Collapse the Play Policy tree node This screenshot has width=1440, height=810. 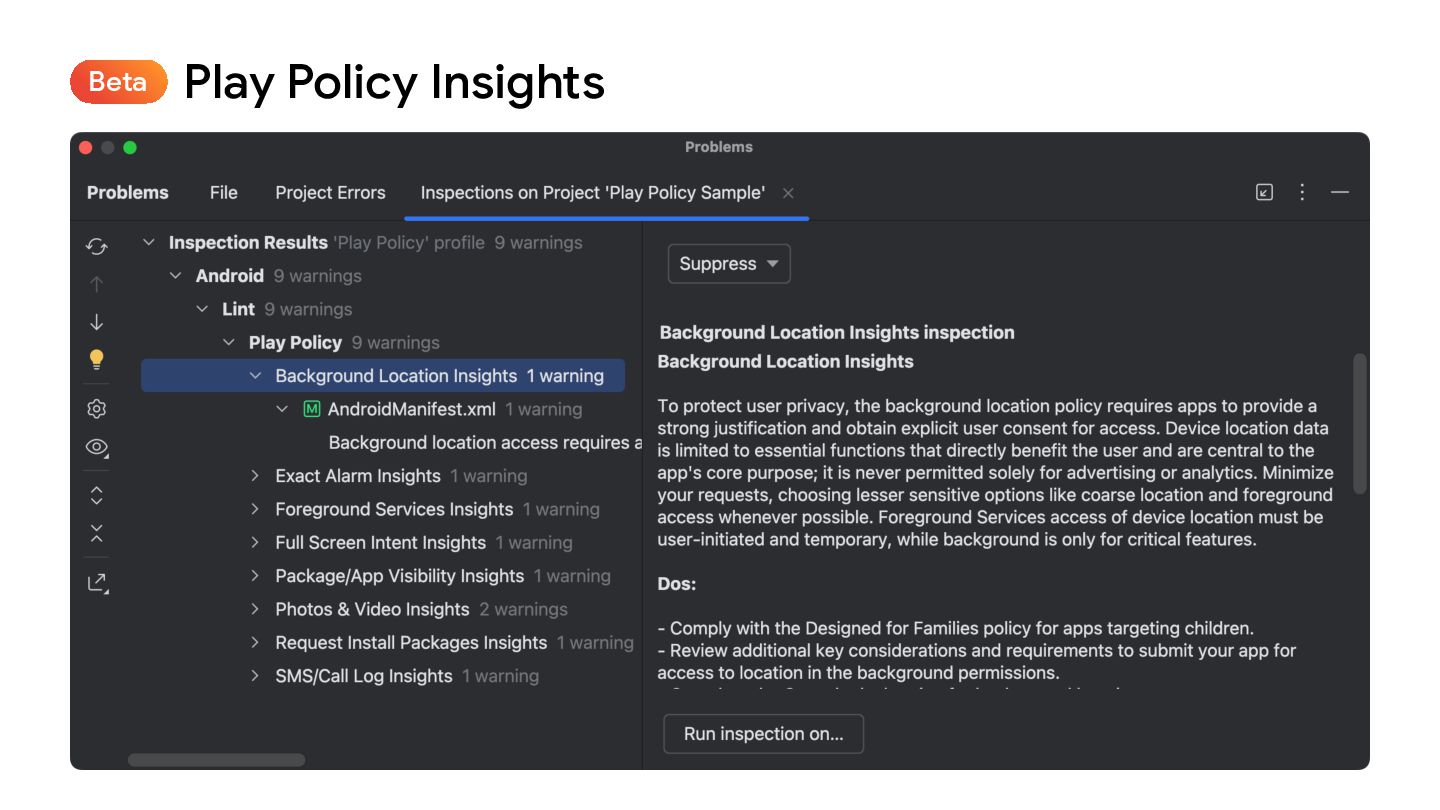[229, 342]
